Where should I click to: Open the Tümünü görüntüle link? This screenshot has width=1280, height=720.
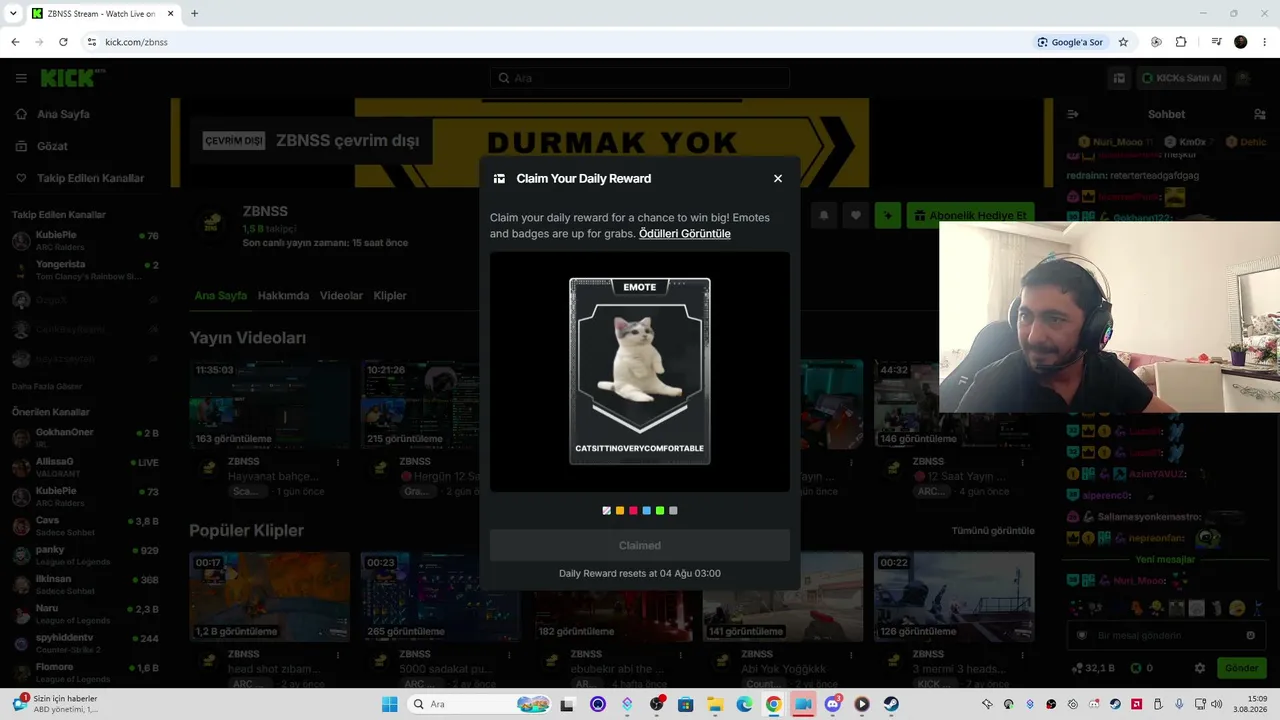[993, 531]
